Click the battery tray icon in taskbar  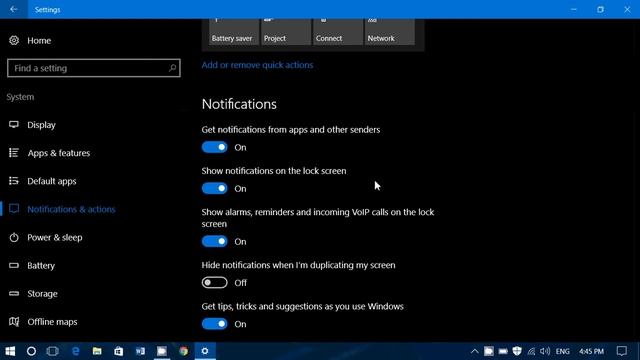tap(503, 351)
